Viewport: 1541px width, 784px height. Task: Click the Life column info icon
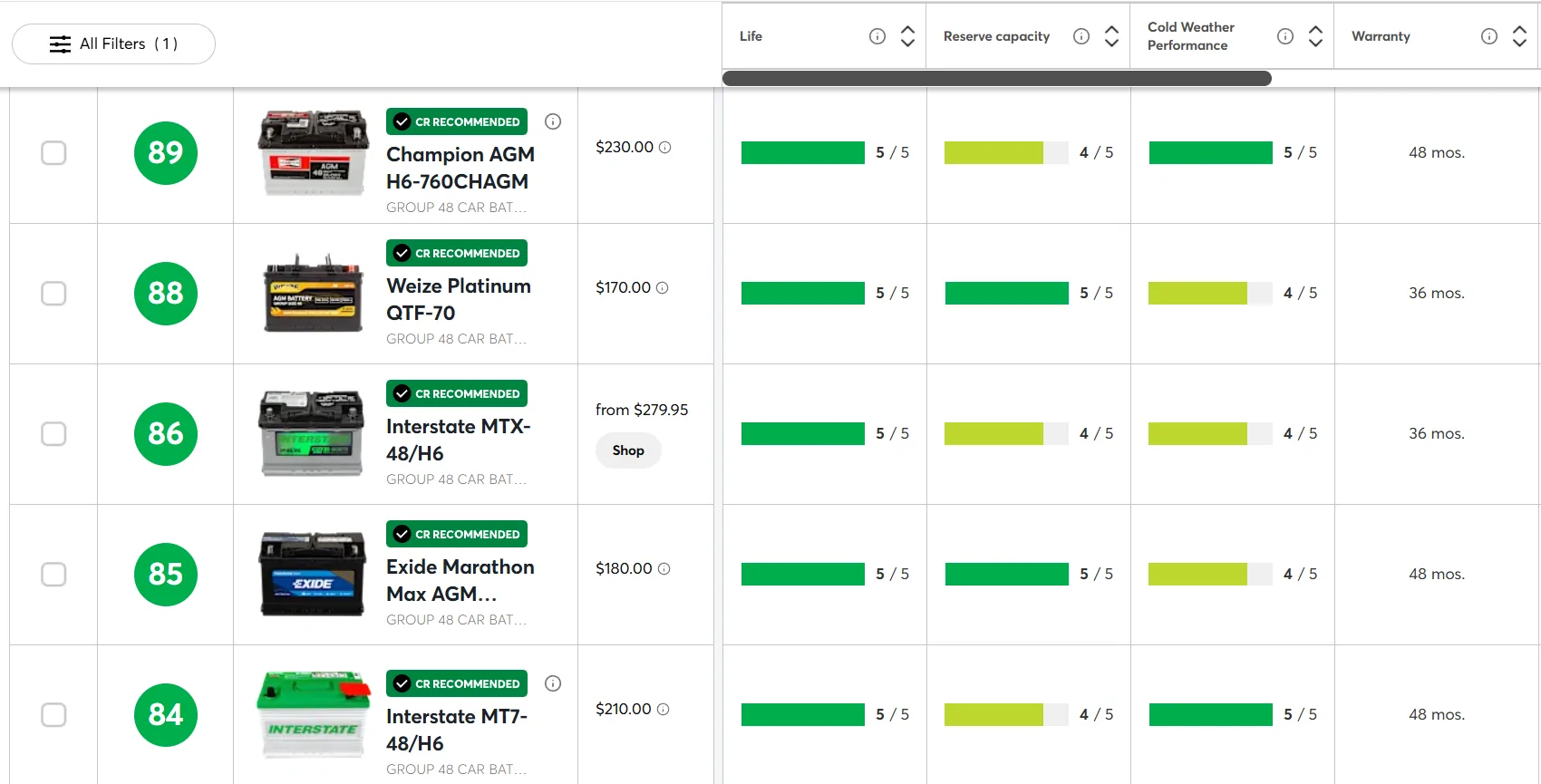coord(877,36)
